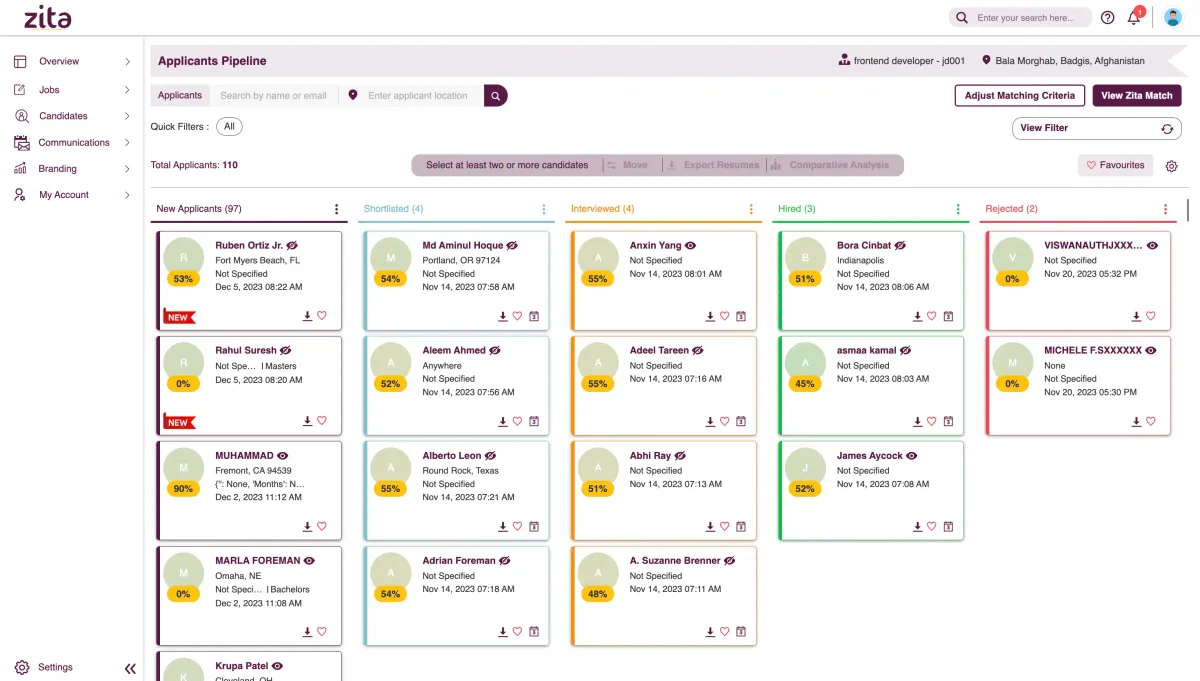Open calendar icon on Abhi Ray card
This screenshot has width=1200, height=681.
[x=741, y=526]
